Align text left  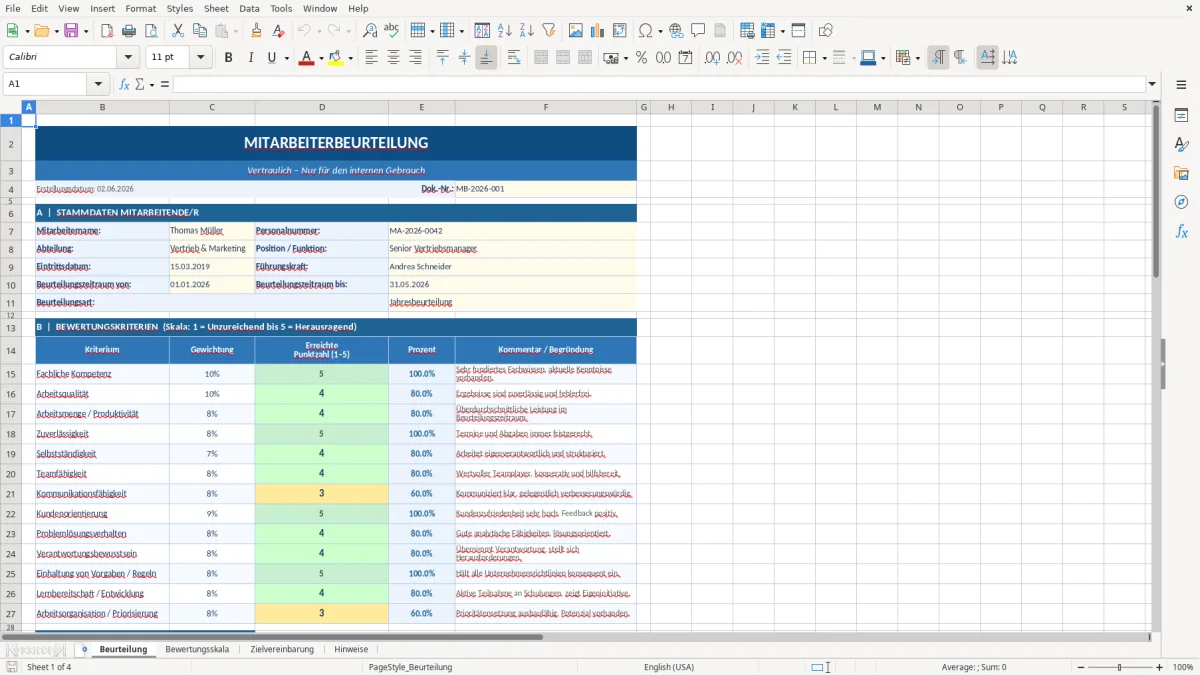click(x=371, y=58)
